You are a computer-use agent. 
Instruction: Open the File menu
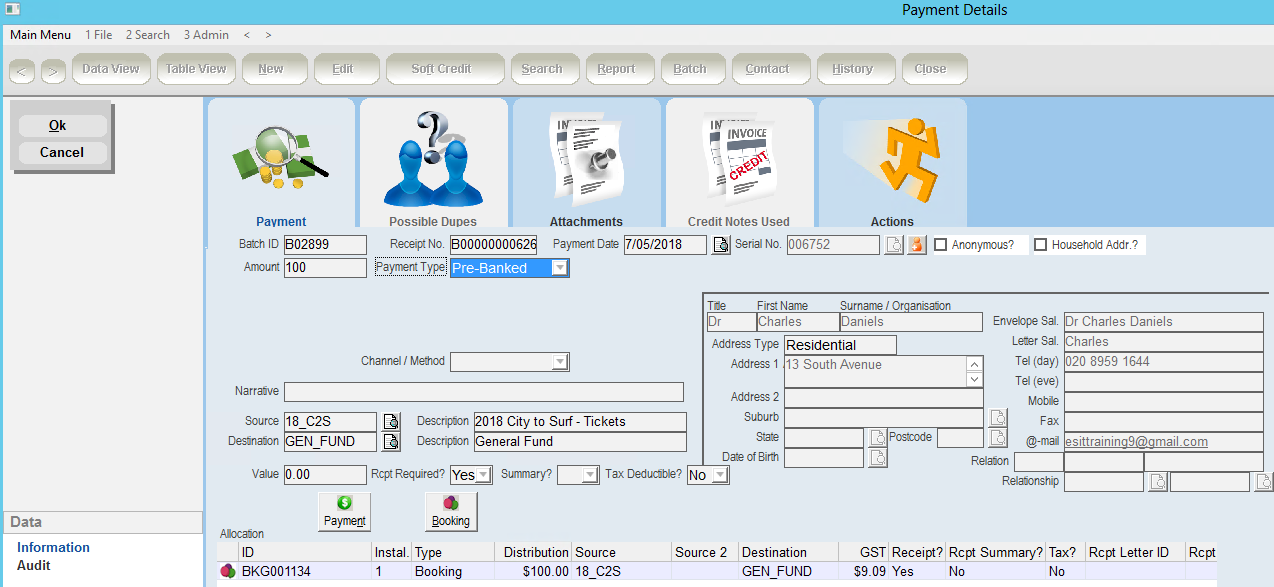pyautogui.click(x=98, y=35)
